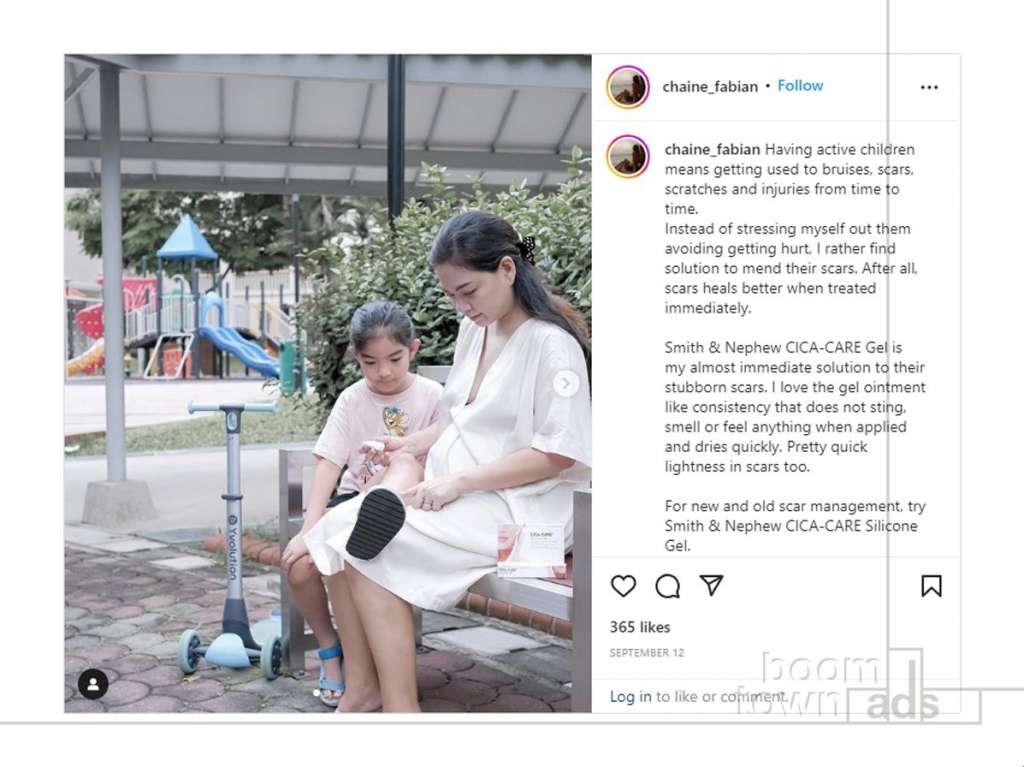The image size is (1024, 767).
Task: Click the mother and daughter photo
Action: (x=328, y=383)
